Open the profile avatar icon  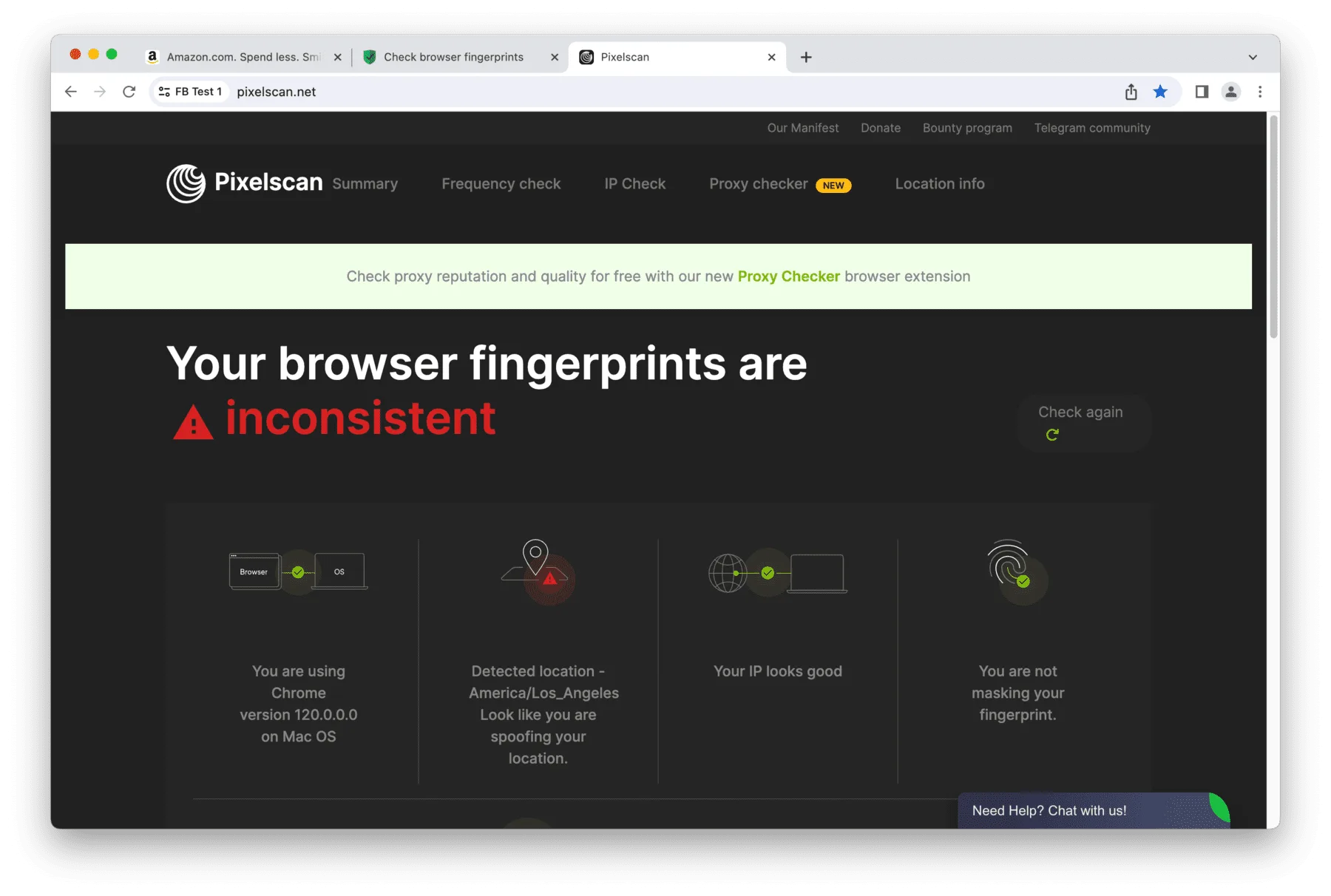click(1231, 92)
